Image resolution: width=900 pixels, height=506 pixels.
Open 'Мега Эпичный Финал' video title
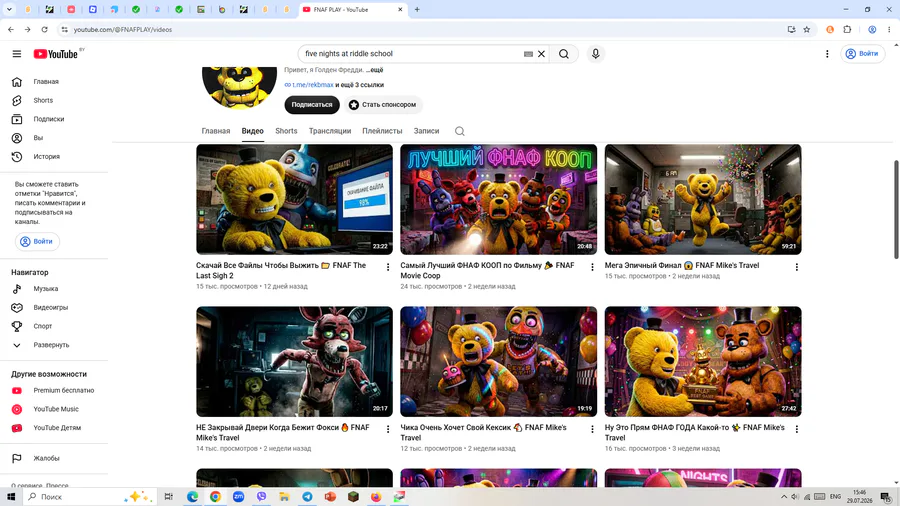[x=682, y=266]
